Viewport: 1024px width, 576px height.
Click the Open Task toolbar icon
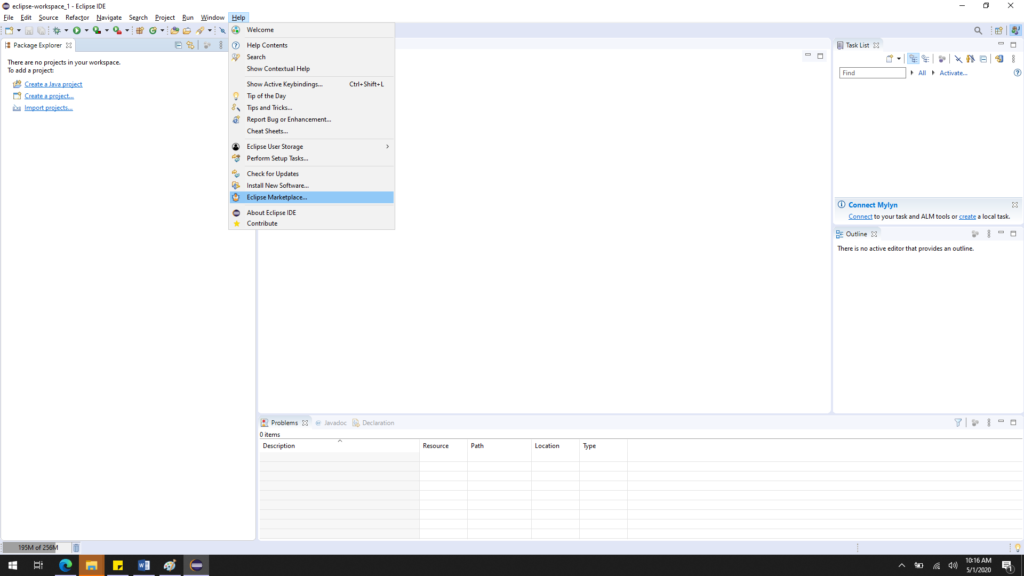click(187, 31)
